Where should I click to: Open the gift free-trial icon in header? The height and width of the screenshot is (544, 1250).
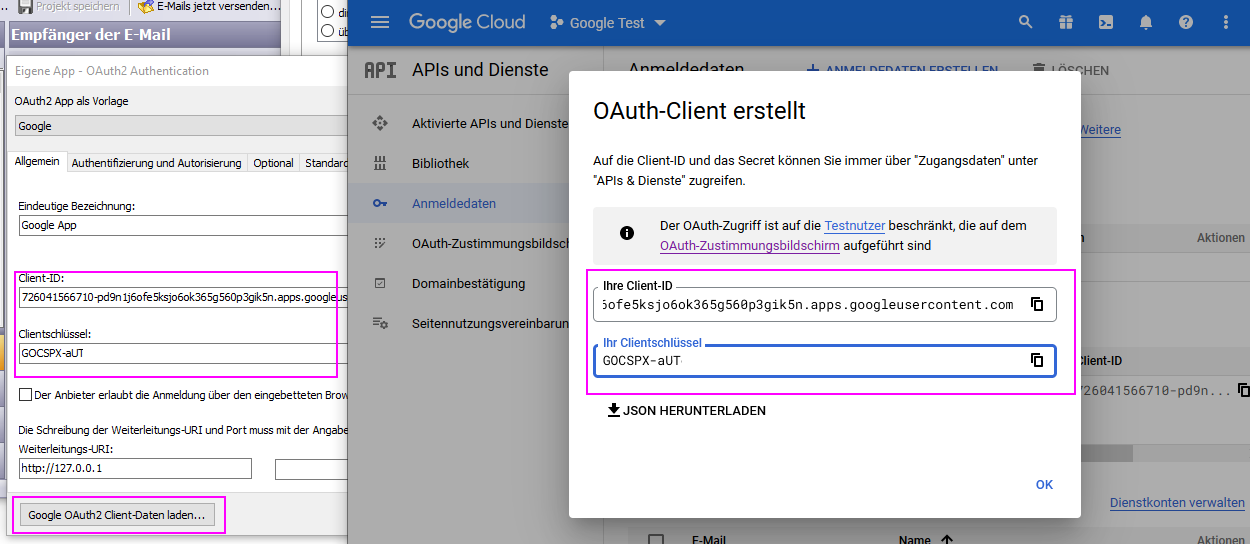(x=1067, y=22)
